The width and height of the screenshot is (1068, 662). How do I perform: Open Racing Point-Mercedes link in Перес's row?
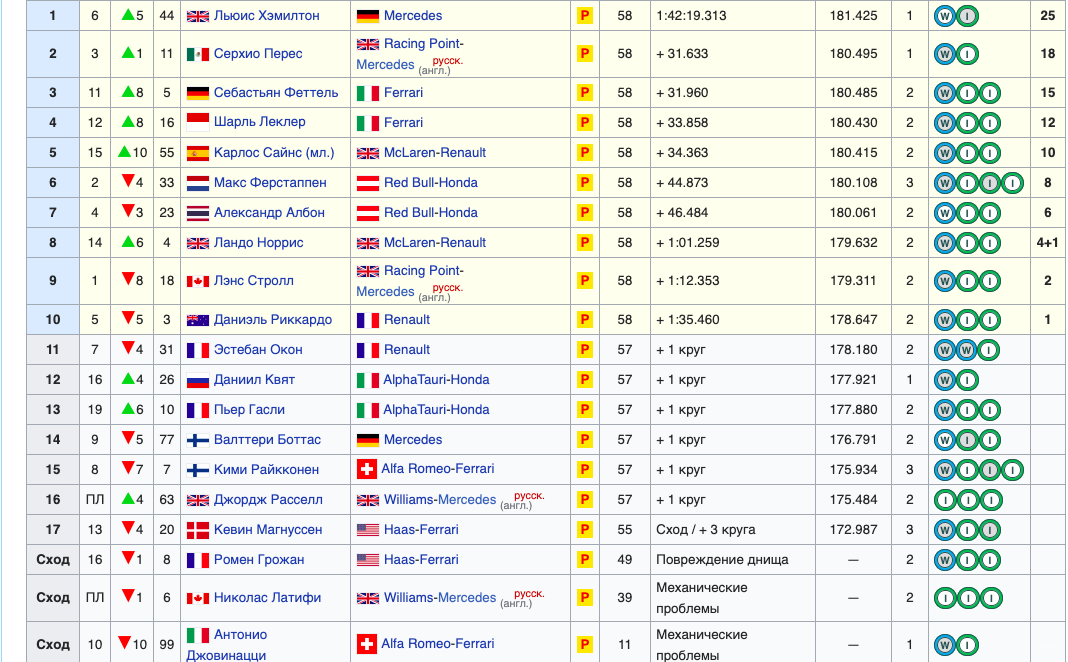(410, 54)
